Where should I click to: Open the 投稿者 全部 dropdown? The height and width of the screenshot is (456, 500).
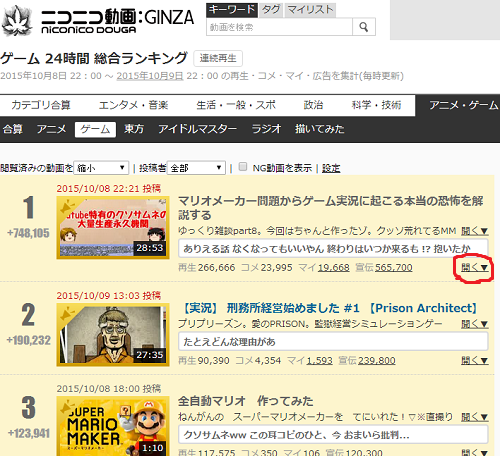pyautogui.click(x=196, y=168)
